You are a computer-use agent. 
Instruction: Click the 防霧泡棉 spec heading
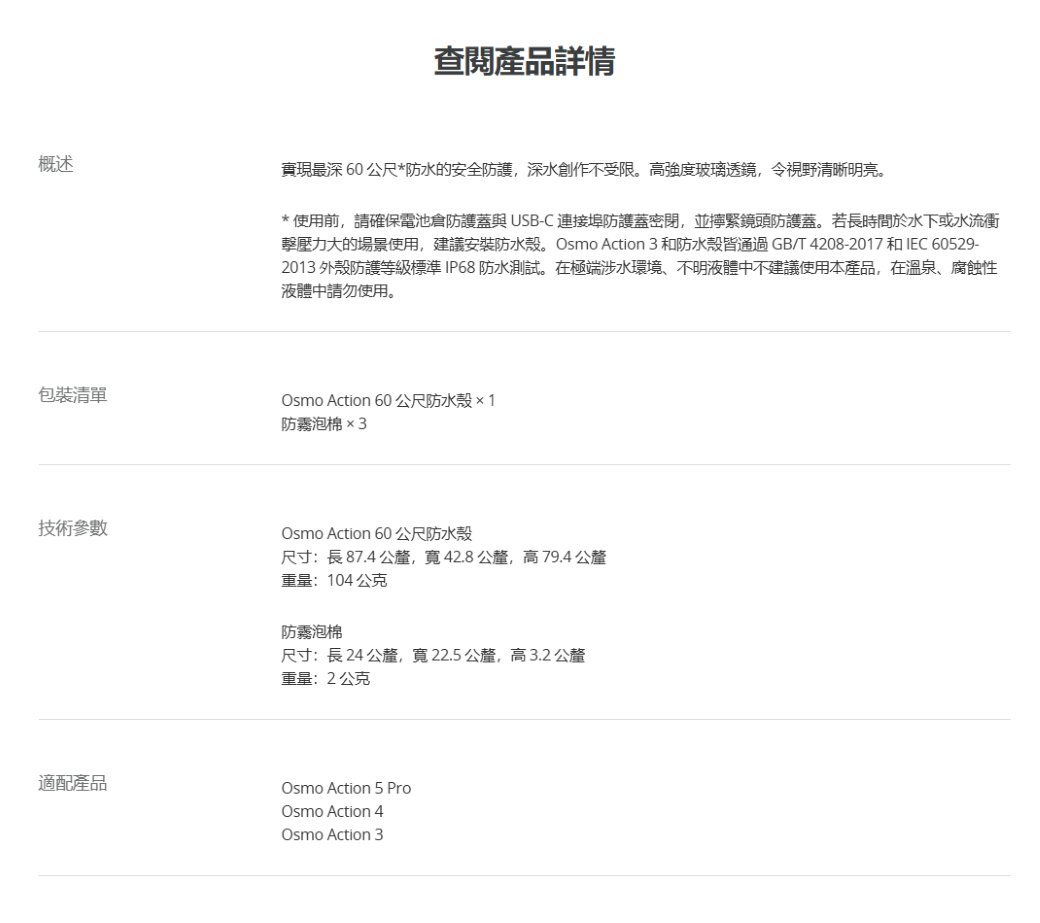pos(312,632)
